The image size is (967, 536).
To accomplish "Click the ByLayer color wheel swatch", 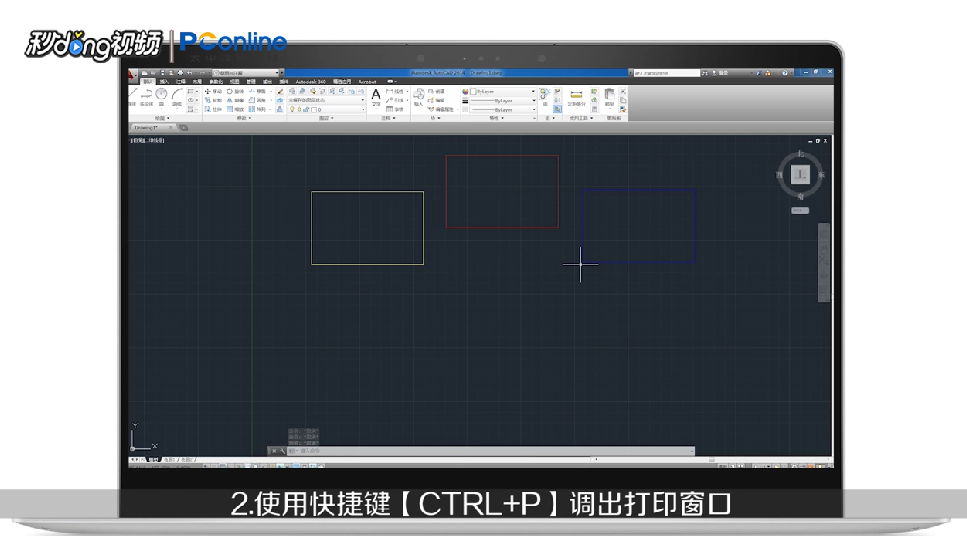I will coord(465,91).
